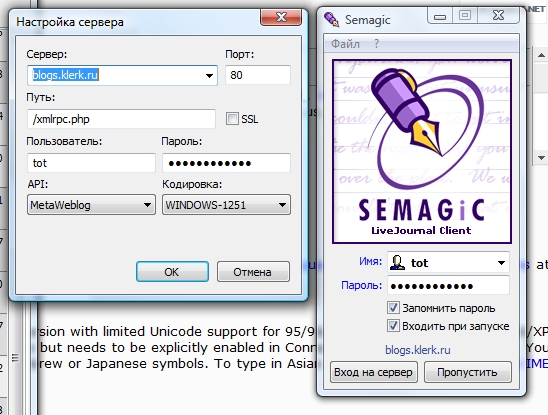Minimize the Semagic window
The height and width of the screenshot is (415, 548).
(x=440, y=16)
